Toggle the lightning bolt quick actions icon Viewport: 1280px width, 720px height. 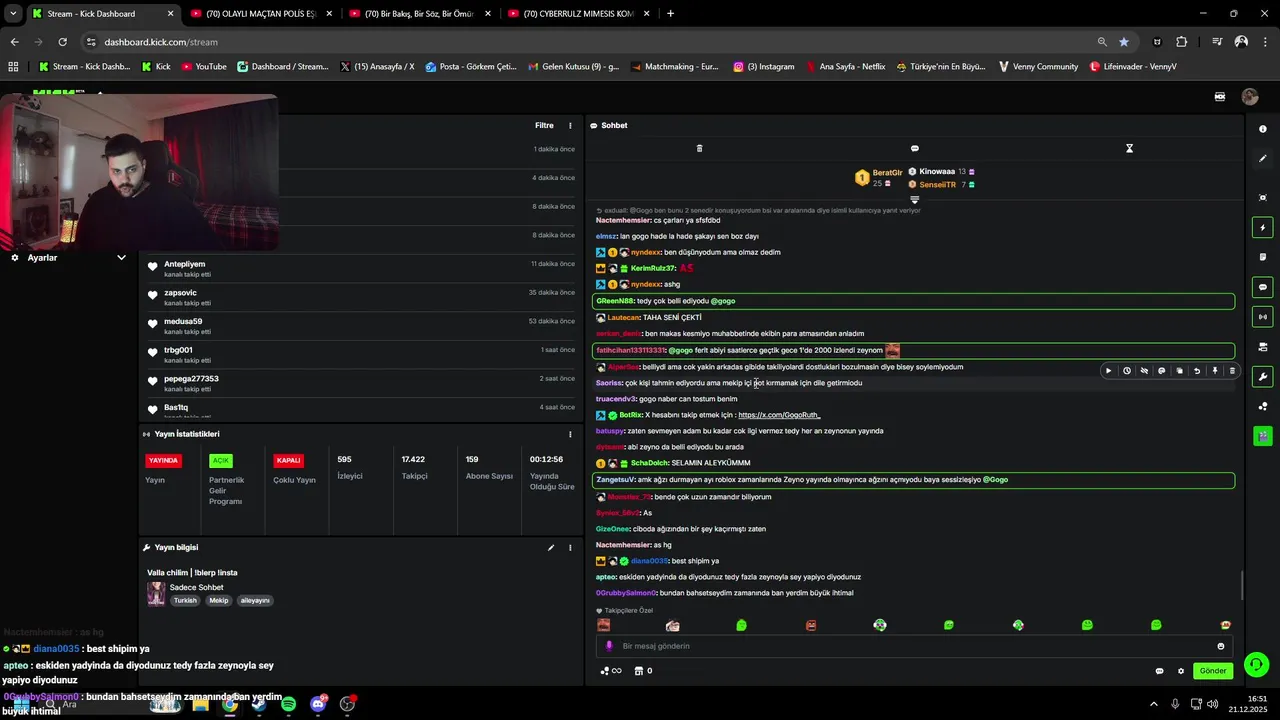(x=1263, y=228)
